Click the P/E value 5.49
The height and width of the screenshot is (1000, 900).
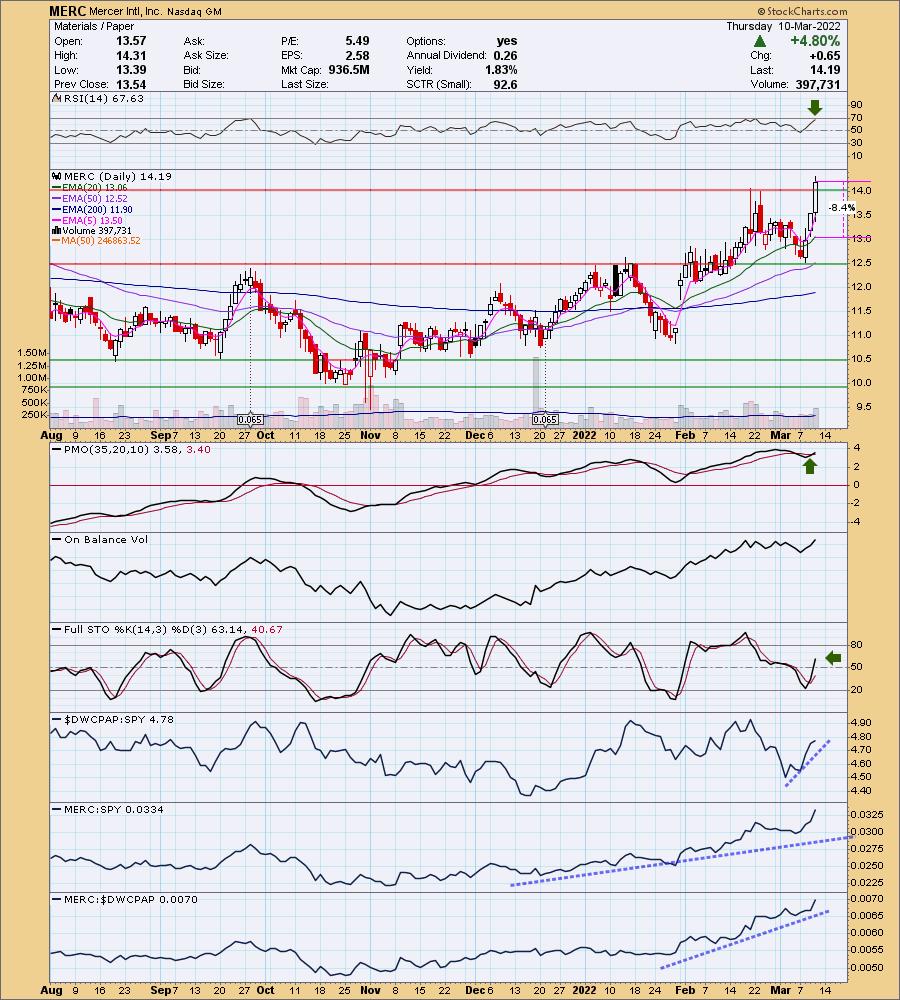coord(357,41)
